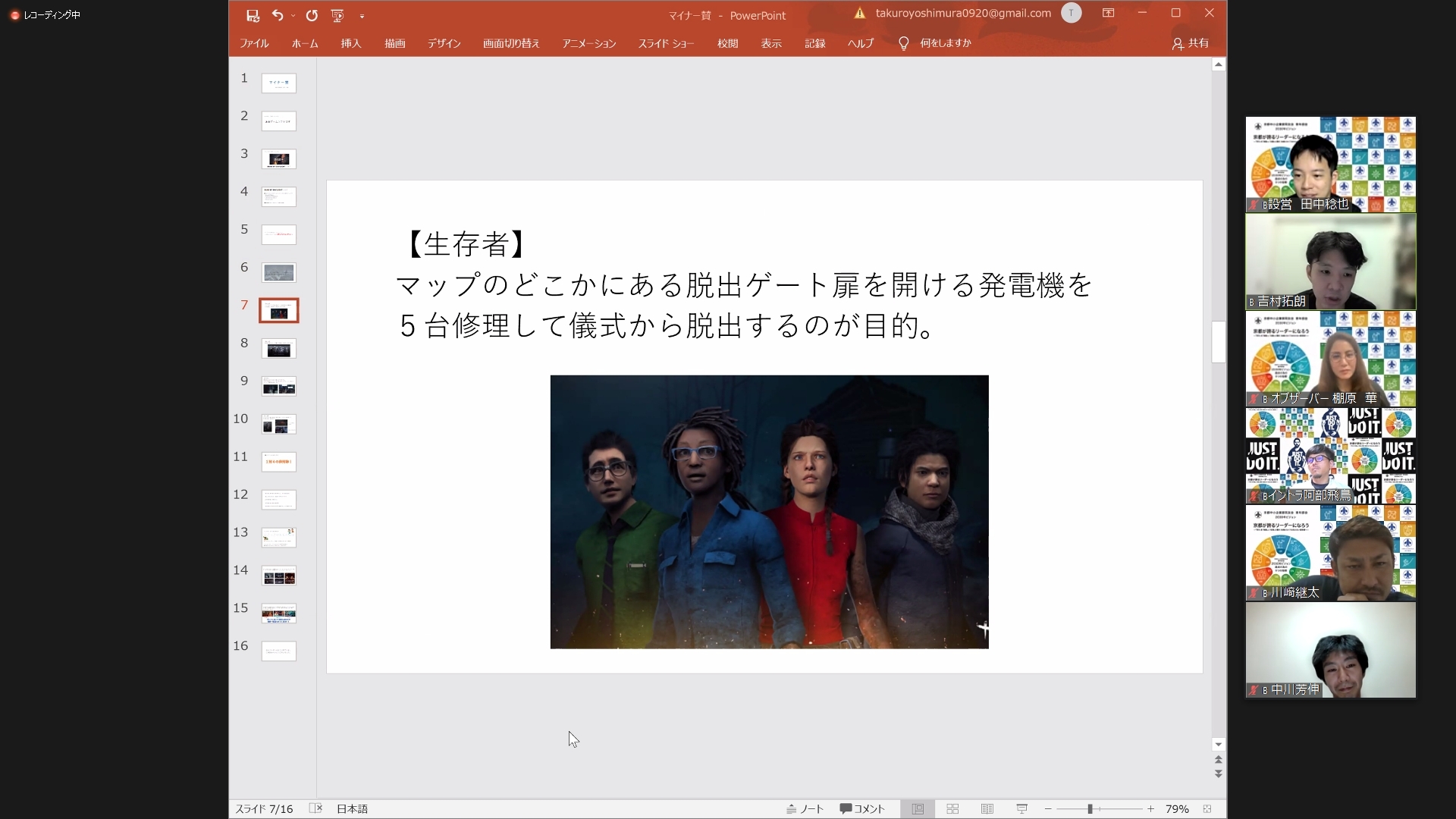Screen dimensions: 1456x819
Task: Select the survivors picture on the slide
Action: pyautogui.click(x=769, y=512)
